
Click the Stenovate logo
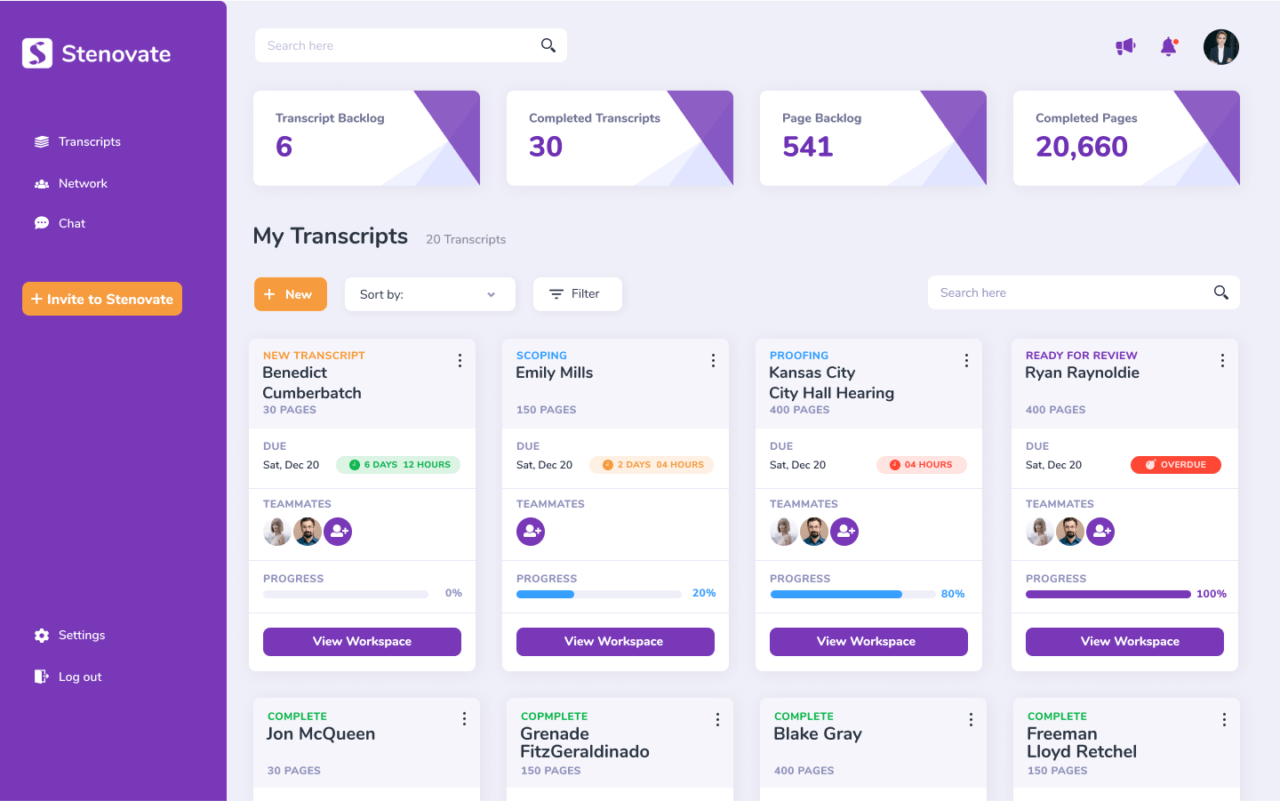point(95,52)
